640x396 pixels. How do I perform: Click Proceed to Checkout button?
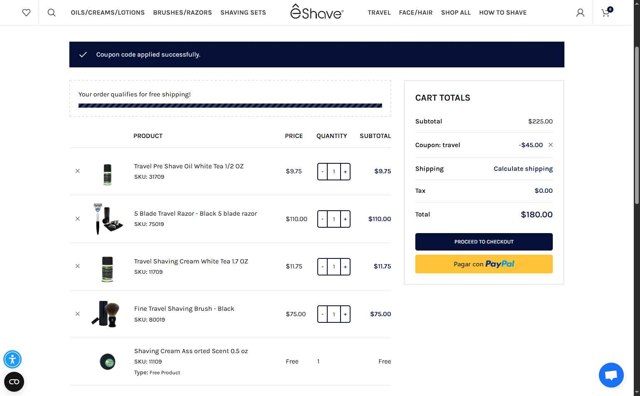(x=484, y=242)
